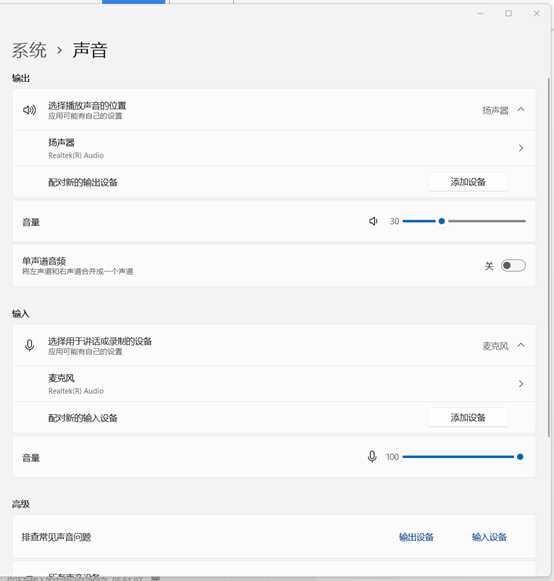Click 添加设备 for new input device
554x581 pixels.
click(x=468, y=418)
